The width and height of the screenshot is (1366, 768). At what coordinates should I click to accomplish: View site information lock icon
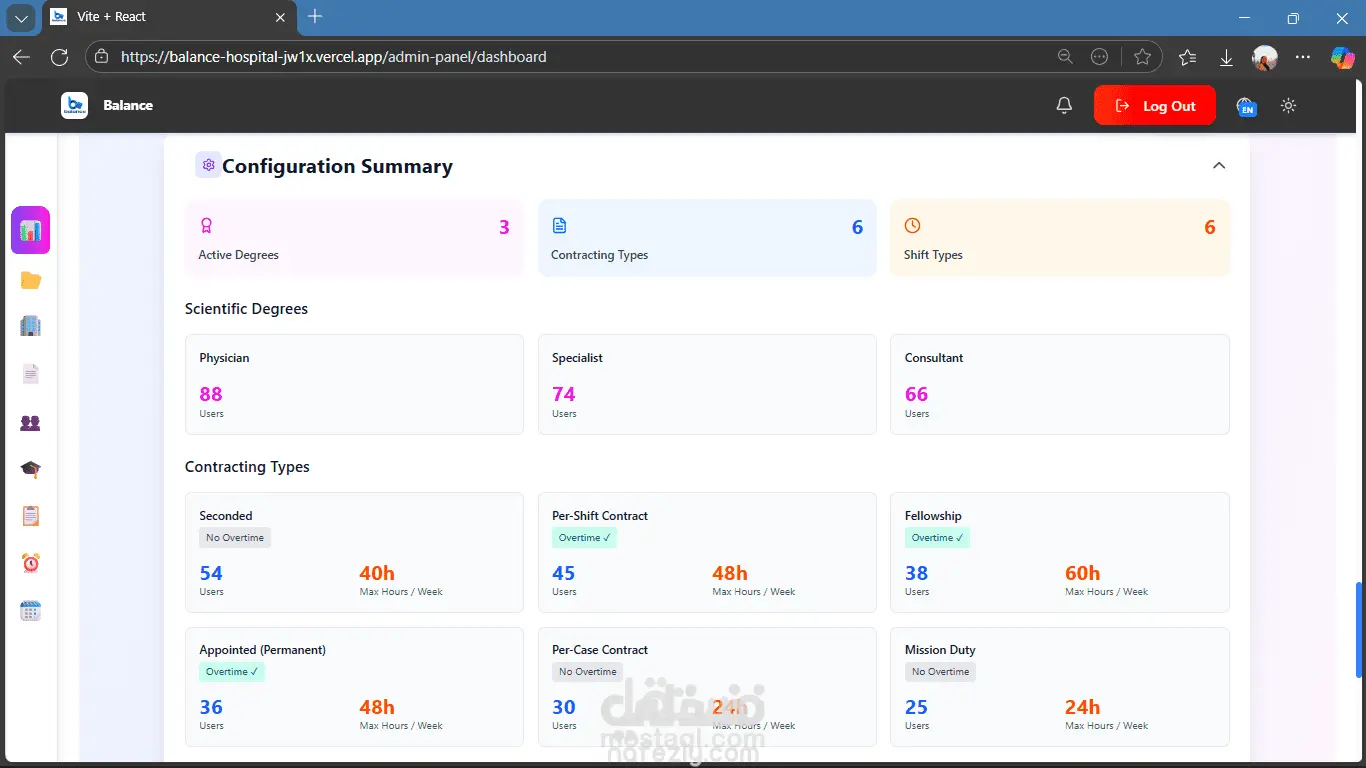pyautogui.click(x=101, y=57)
